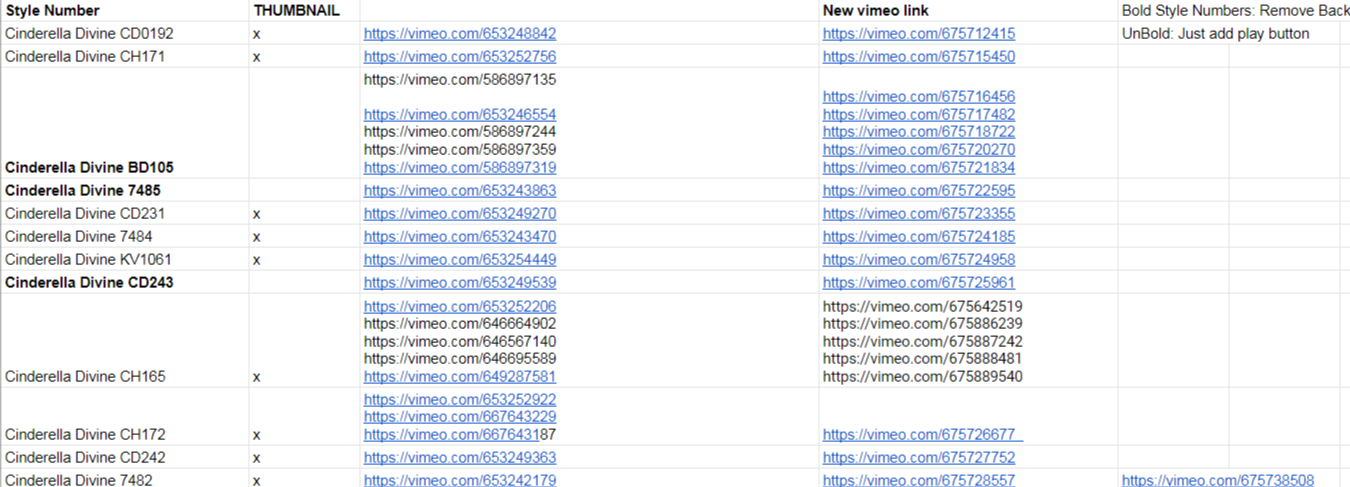Open the link vimeo.com/675720270
Image resolution: width=1350 pixels, height=487 pixels.
point(919,150)
